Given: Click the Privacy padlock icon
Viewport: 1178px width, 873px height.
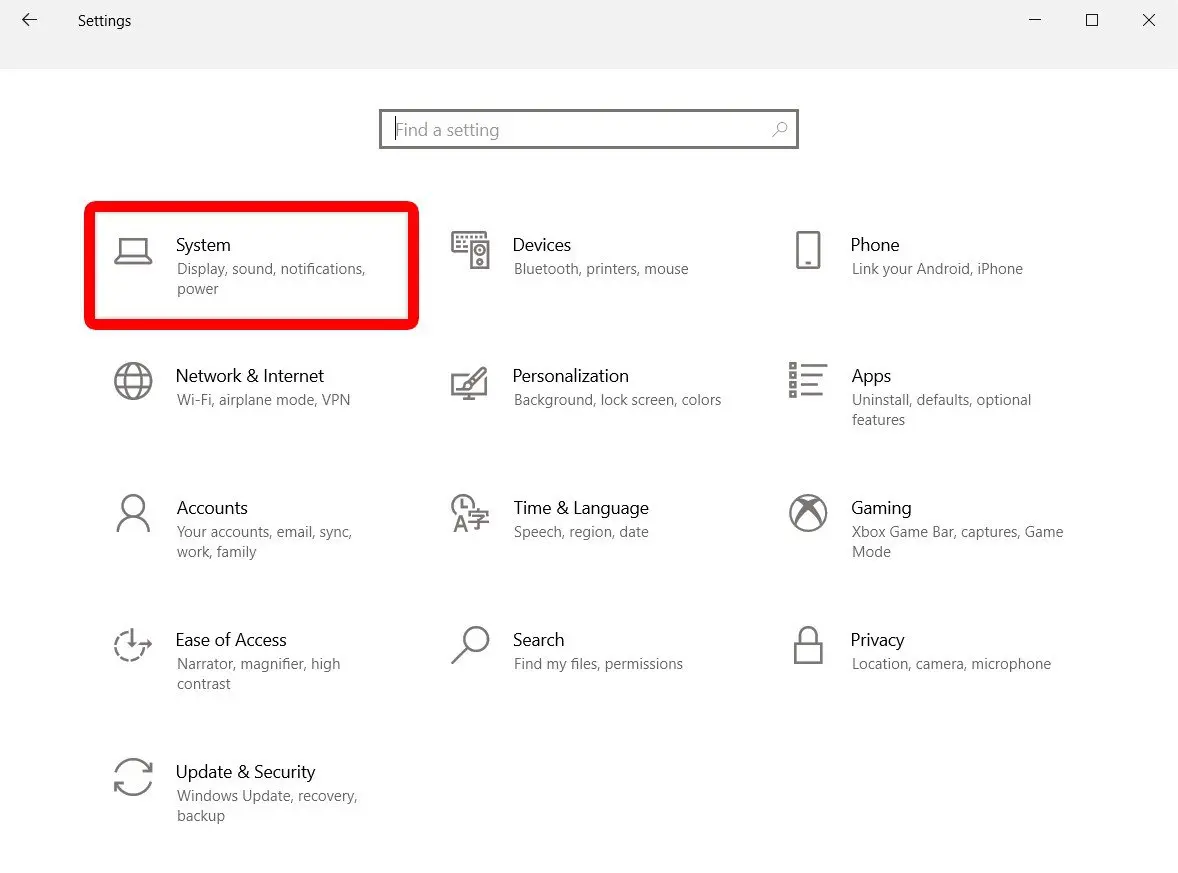Looking at the screenshot, I should (808, 646).
